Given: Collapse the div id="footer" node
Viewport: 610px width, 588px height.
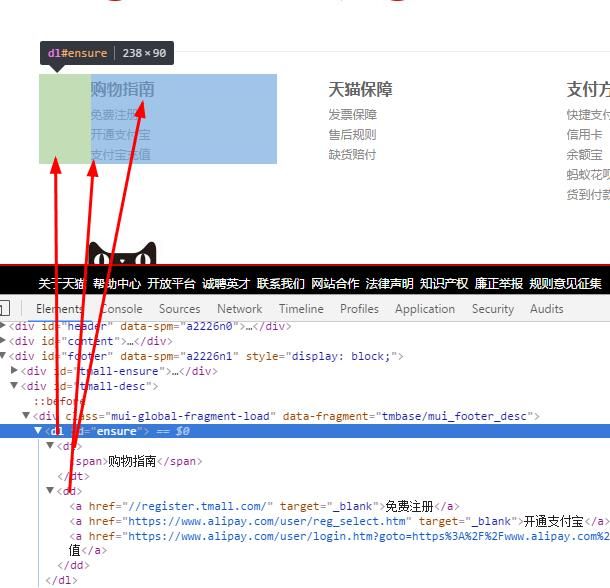Looking at the screenshot, I should 3,355.
